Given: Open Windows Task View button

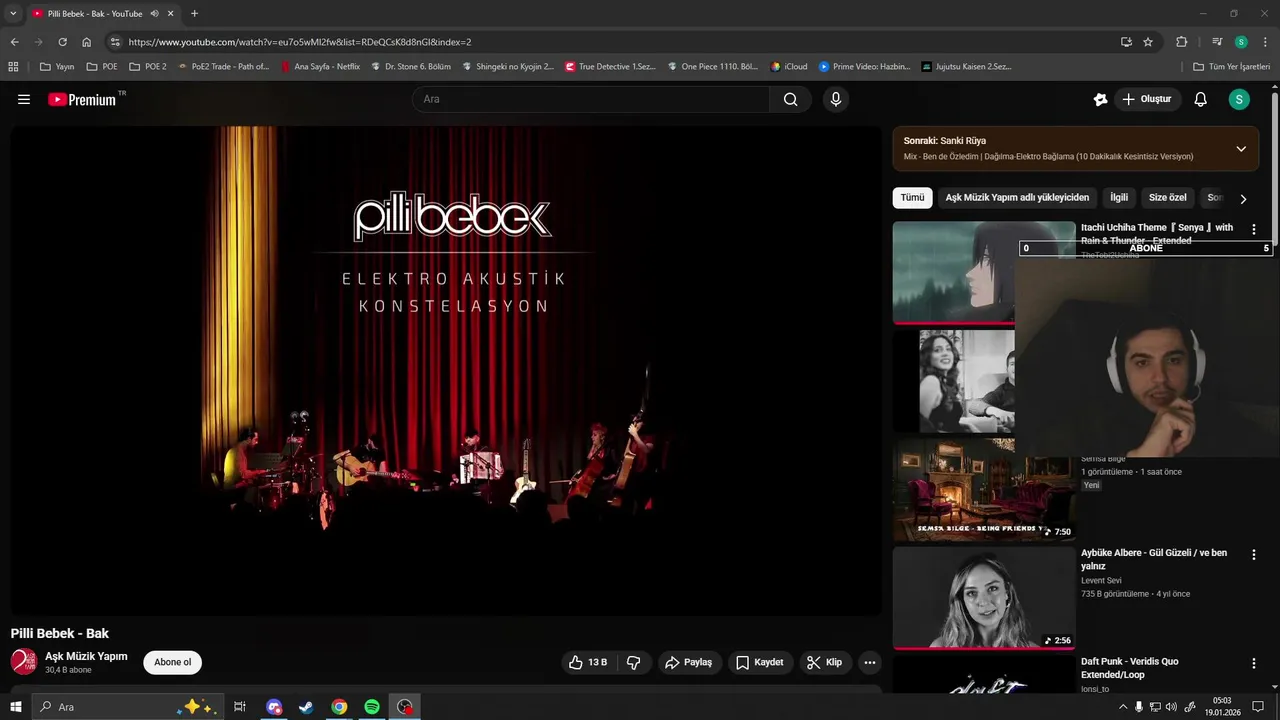Looking at the screenshot, I should click(240, 707).
